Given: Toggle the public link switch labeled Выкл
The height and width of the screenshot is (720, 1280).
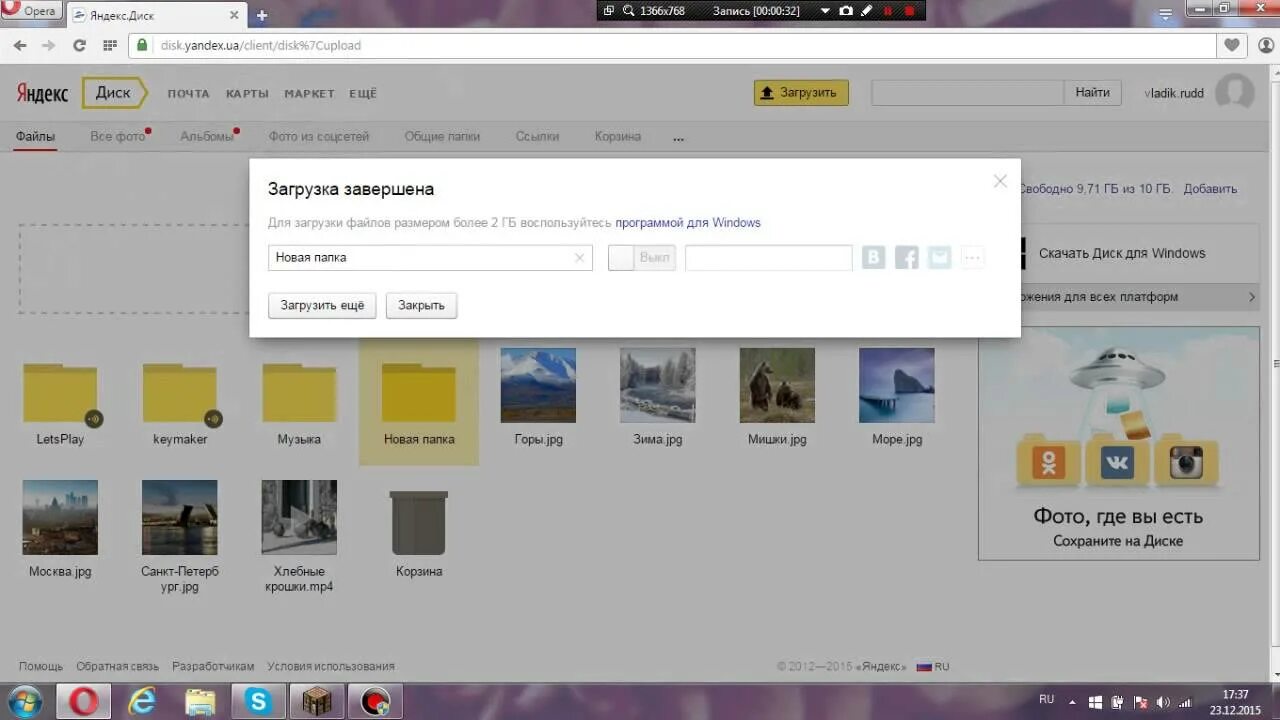Looking at the screenshot, I should click(642, 258).
